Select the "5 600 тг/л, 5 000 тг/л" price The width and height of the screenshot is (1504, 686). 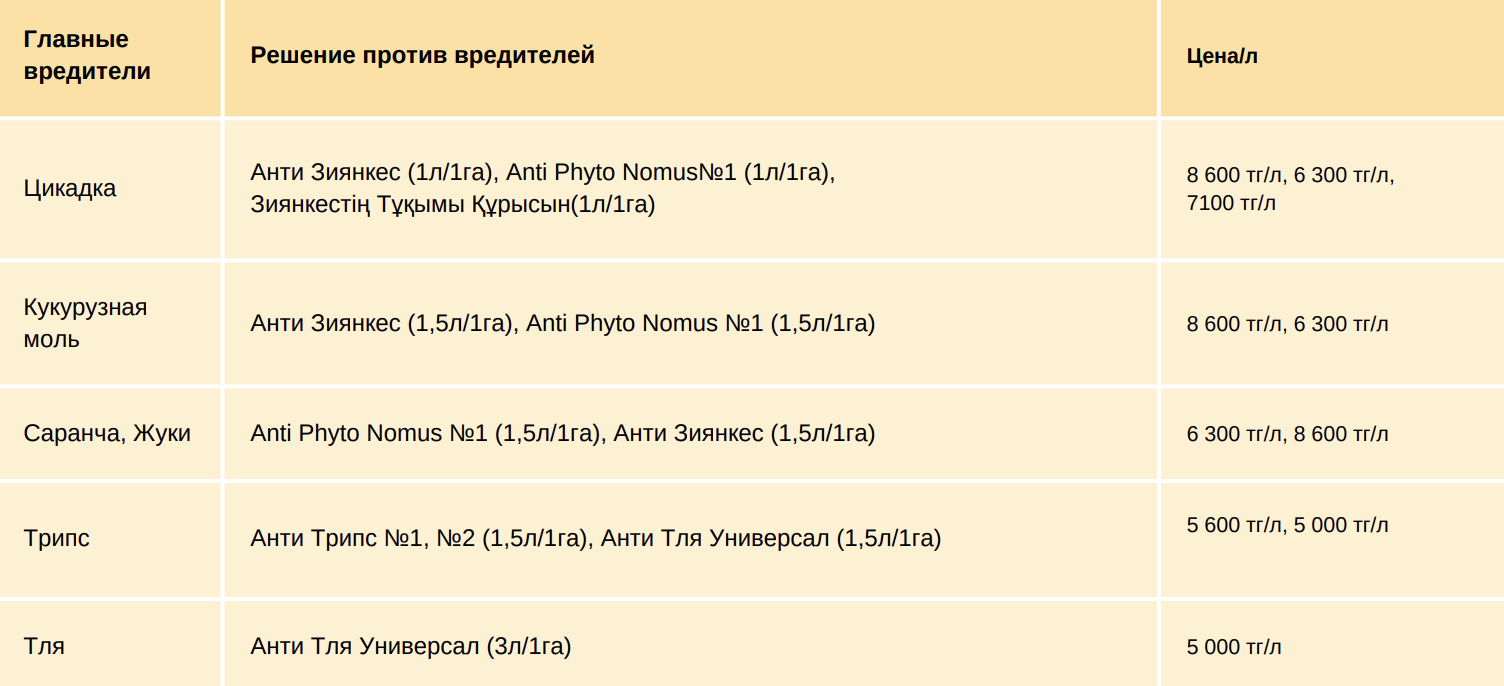point(1287,525)
